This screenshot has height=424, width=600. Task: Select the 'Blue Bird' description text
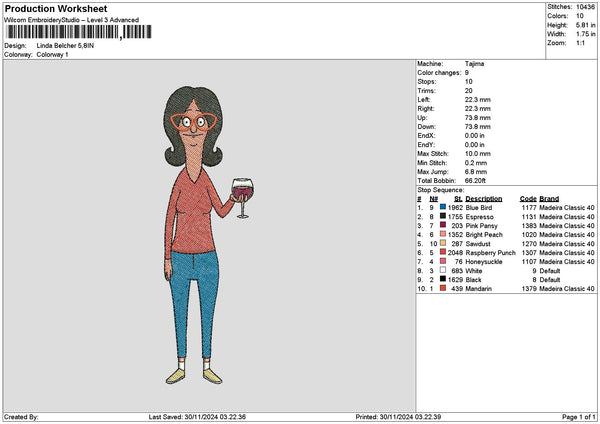tap(479, 208)
